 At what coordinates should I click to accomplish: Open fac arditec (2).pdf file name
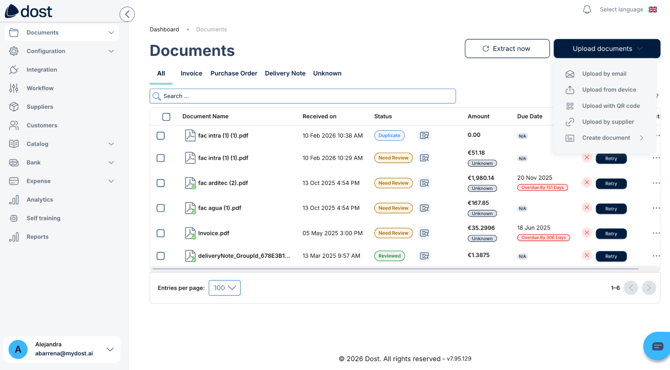(223, 183)
